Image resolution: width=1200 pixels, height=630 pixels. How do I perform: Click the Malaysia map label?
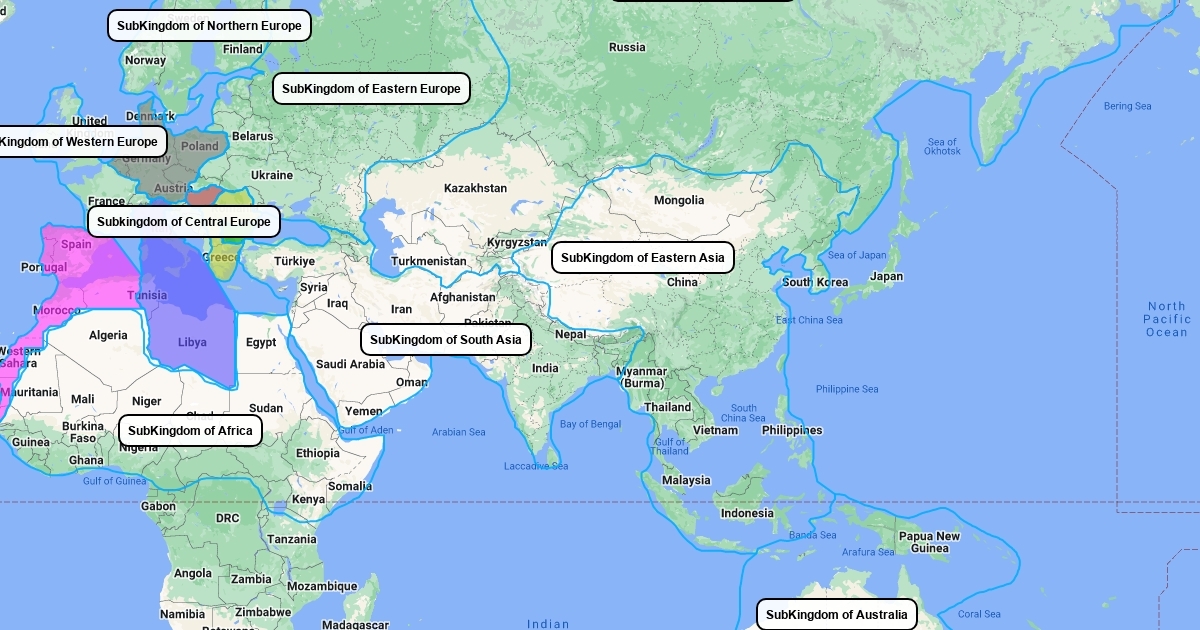click(x=685, y=480)
